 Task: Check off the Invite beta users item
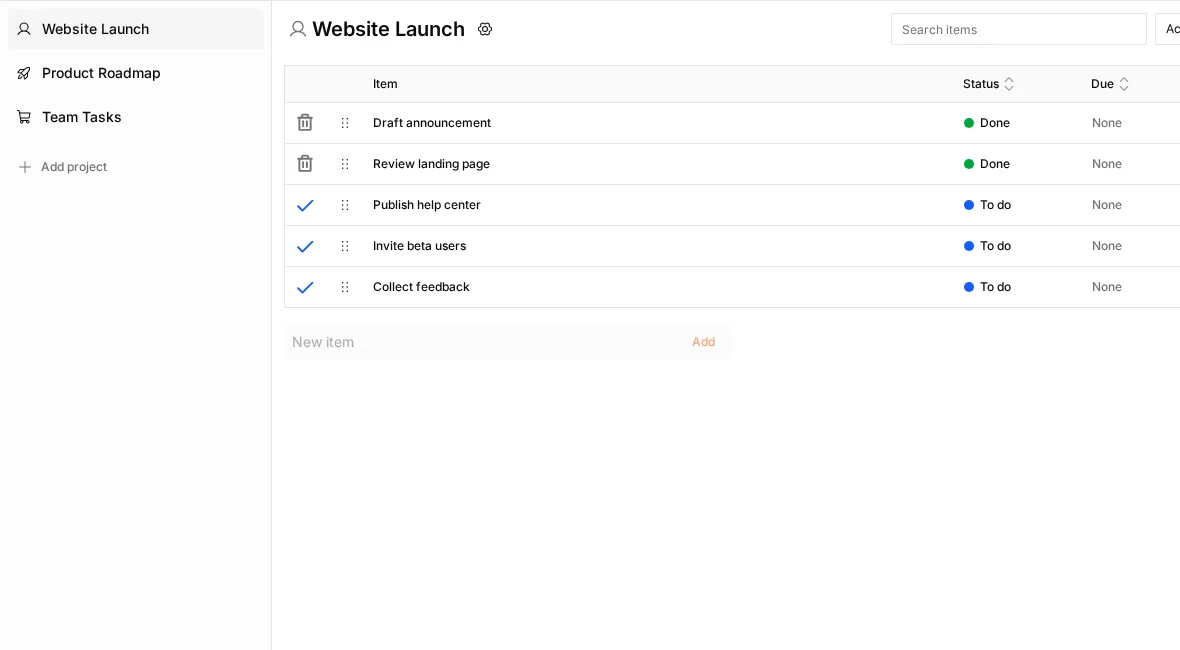click(x=305, y=246)
